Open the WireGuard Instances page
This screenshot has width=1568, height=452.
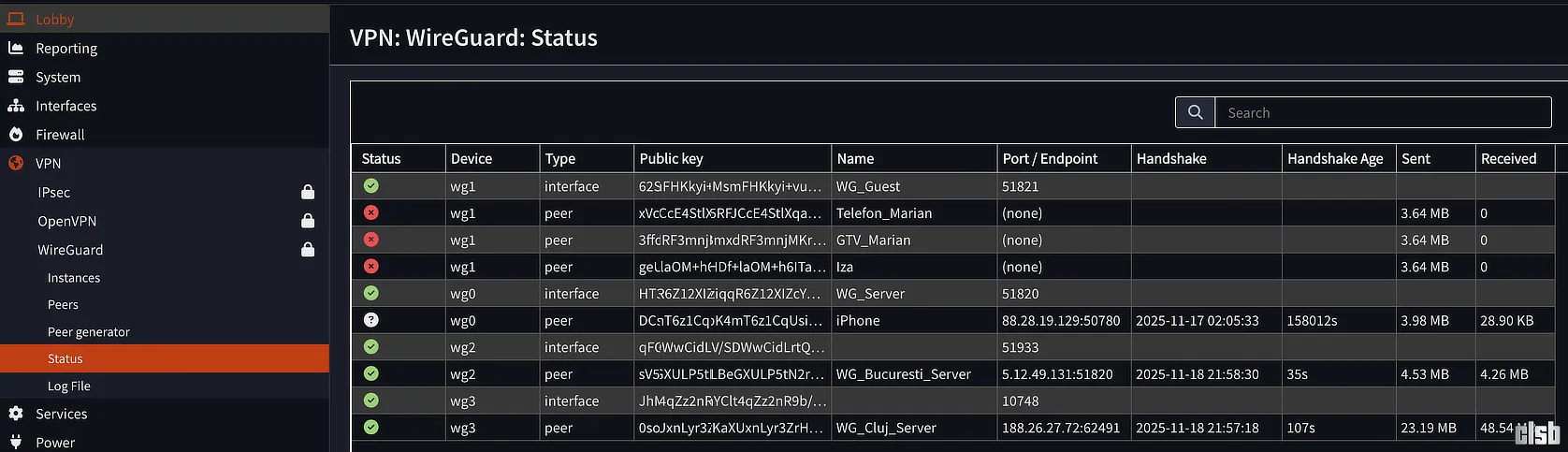coord(74,278)
